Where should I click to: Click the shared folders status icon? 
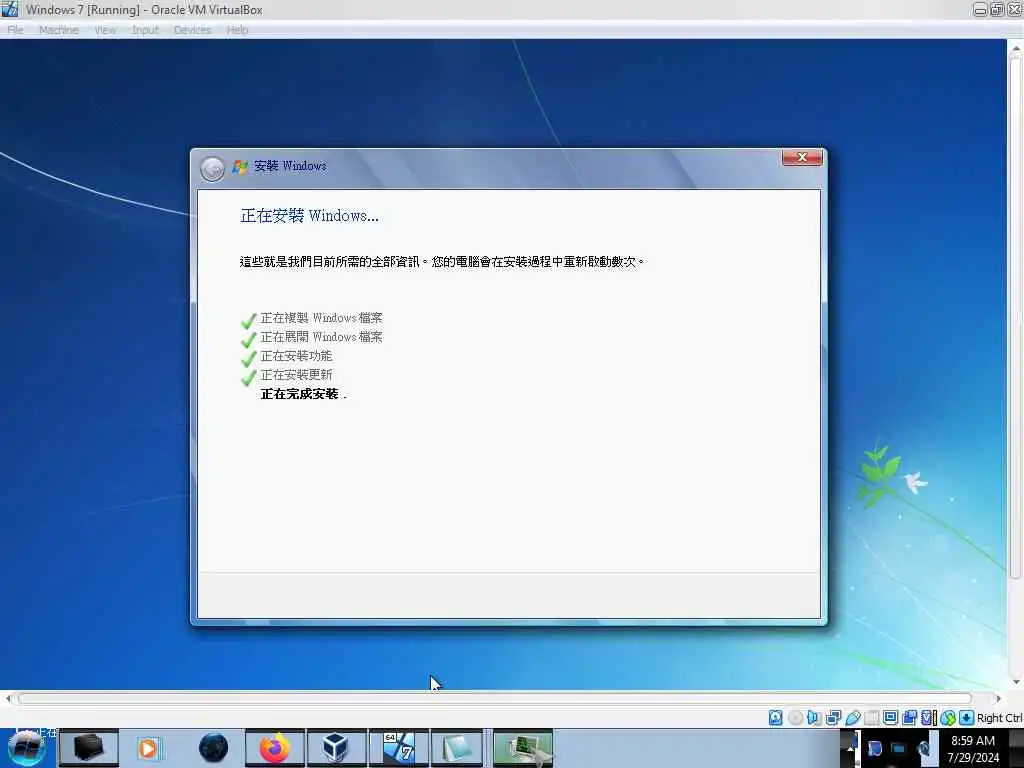click(871, 718)
